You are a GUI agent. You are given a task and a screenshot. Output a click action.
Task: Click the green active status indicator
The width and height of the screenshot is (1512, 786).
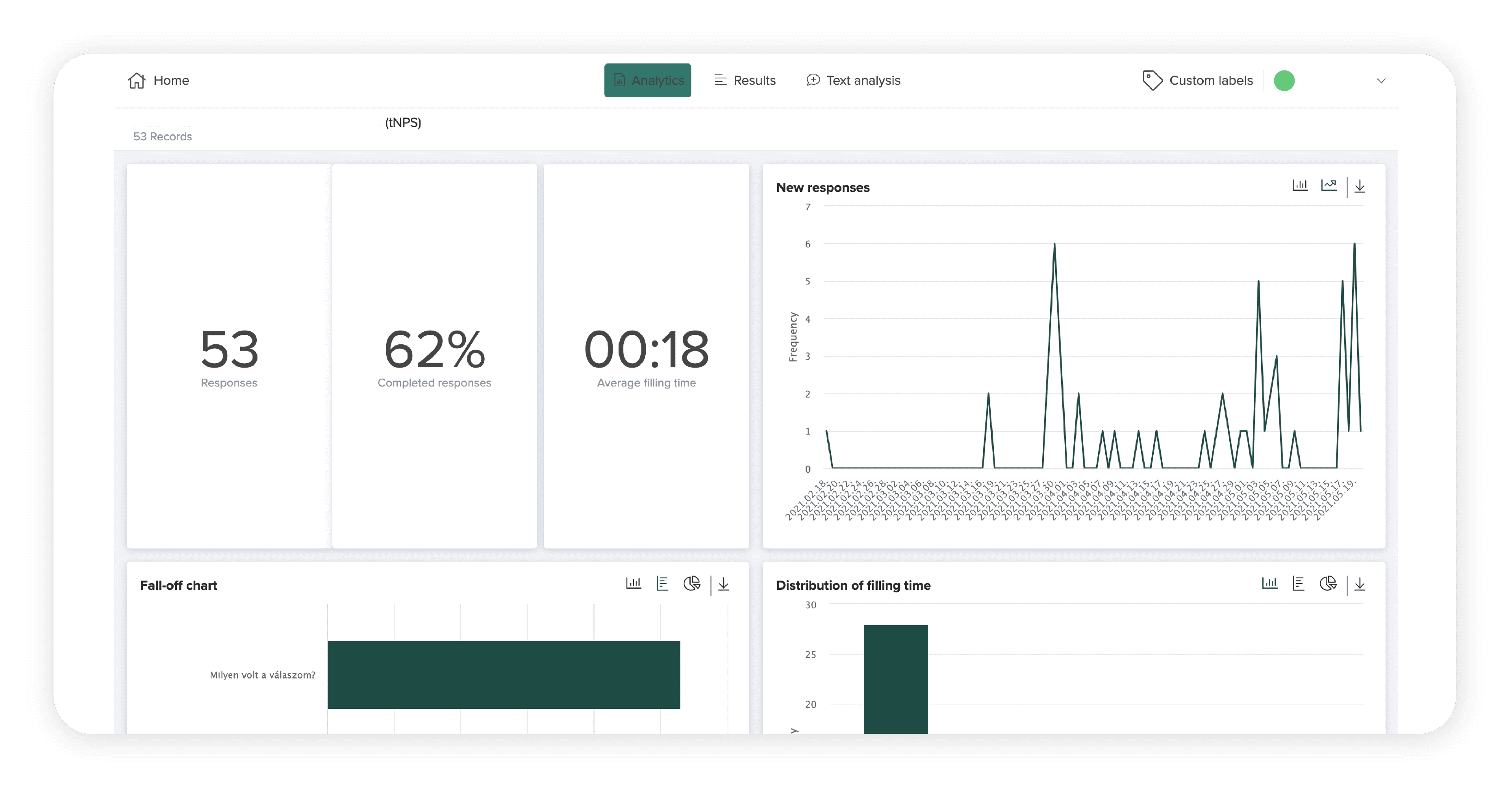1285,80
